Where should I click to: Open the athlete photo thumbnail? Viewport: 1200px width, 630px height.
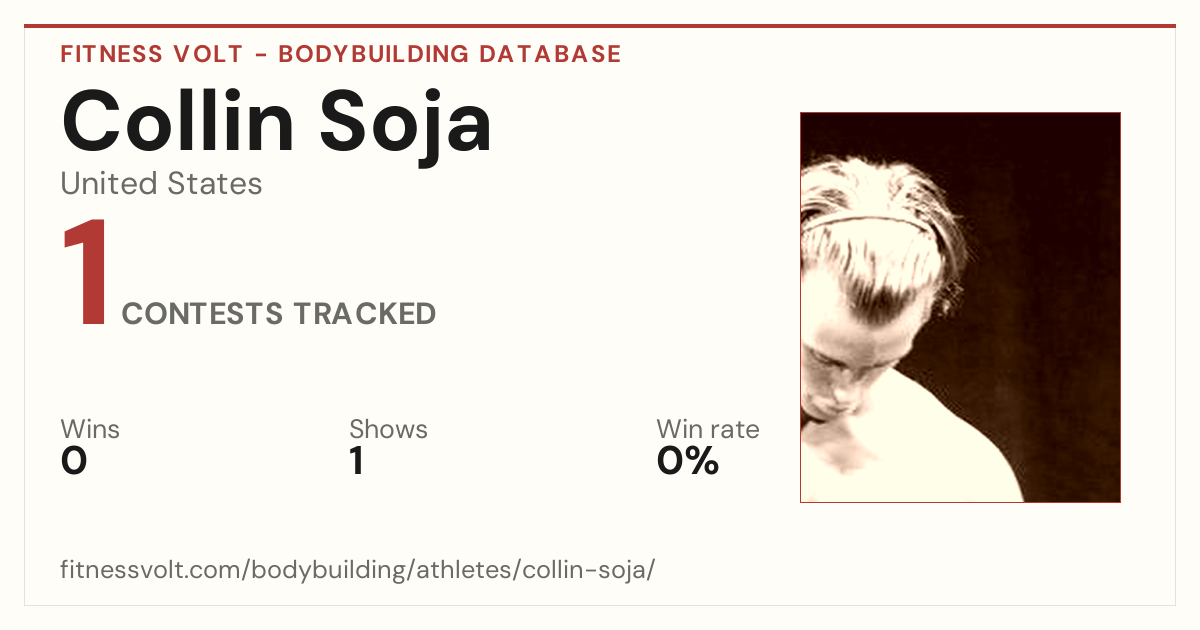tap(960, 307)
